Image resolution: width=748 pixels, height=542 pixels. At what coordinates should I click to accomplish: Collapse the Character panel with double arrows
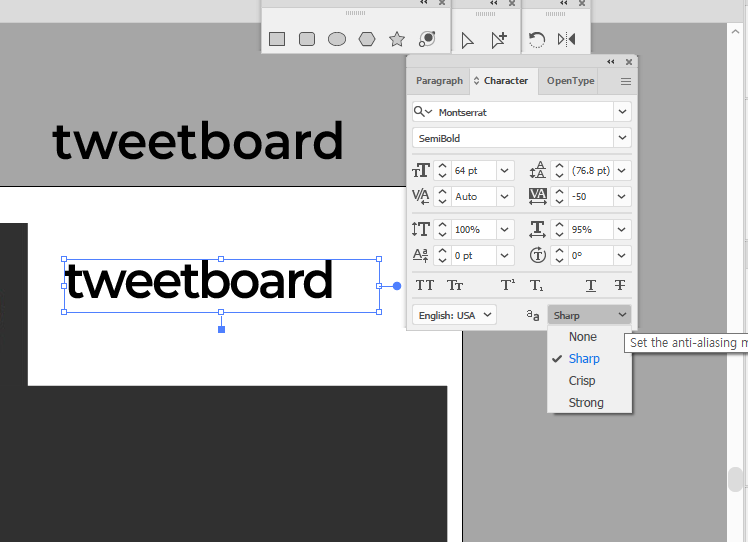[611, 62]
